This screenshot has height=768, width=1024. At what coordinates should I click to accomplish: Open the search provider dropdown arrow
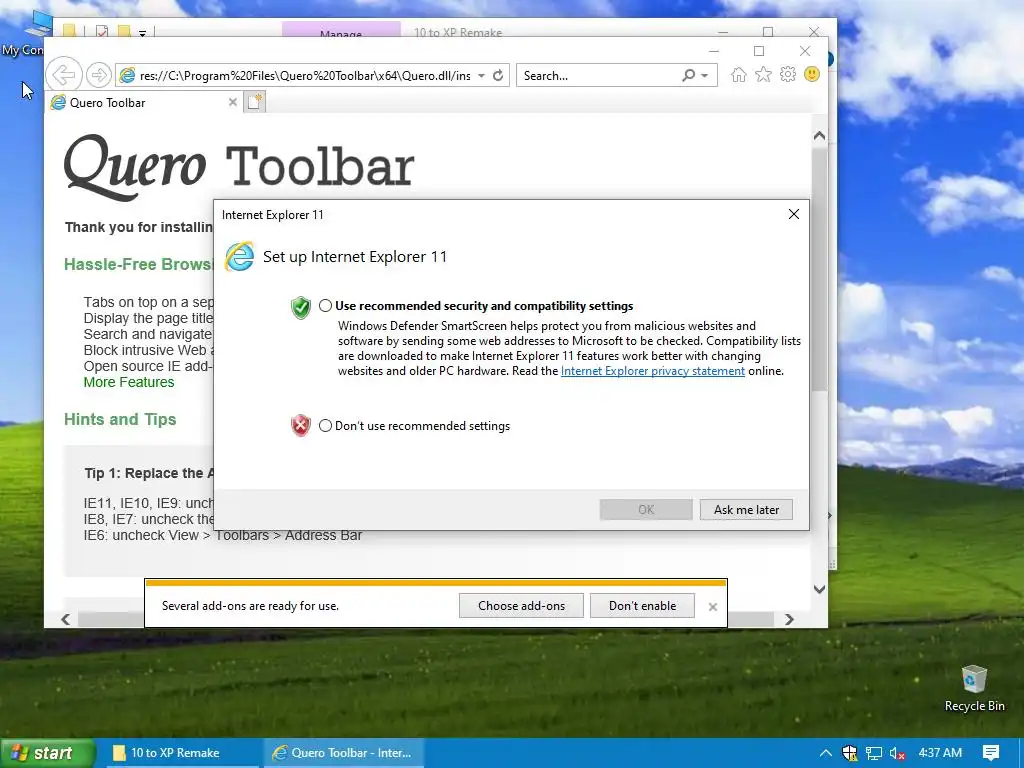pyautogui.click(x=705, y=75)
